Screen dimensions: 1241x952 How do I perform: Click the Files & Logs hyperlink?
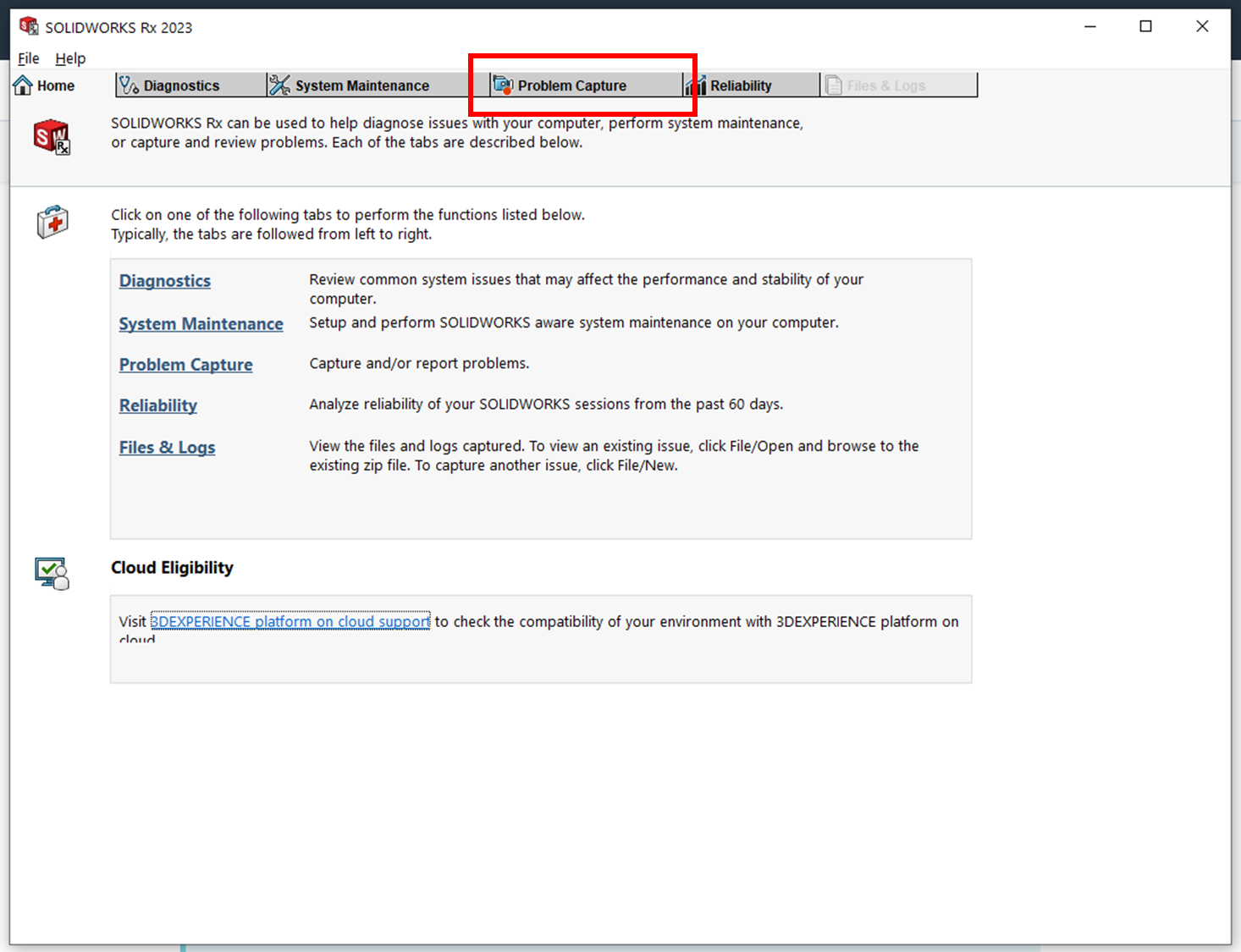[x=167, y=448]
